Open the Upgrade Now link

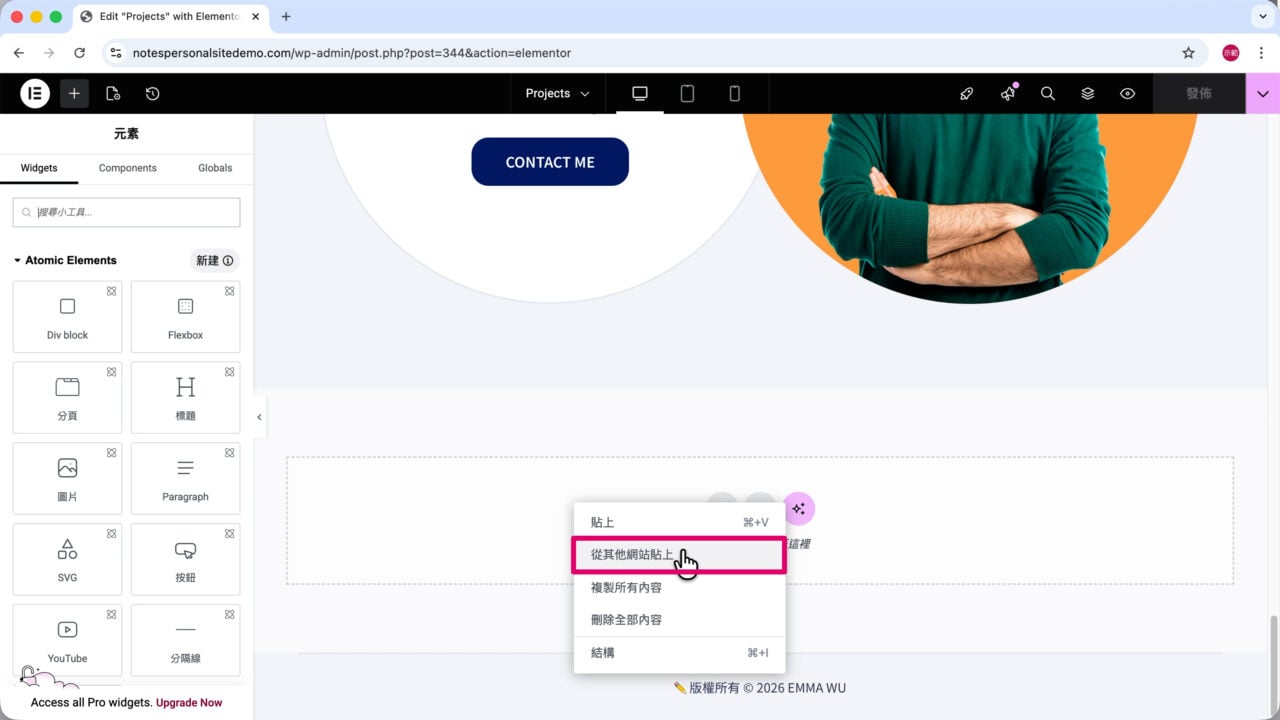pos(189,702)
